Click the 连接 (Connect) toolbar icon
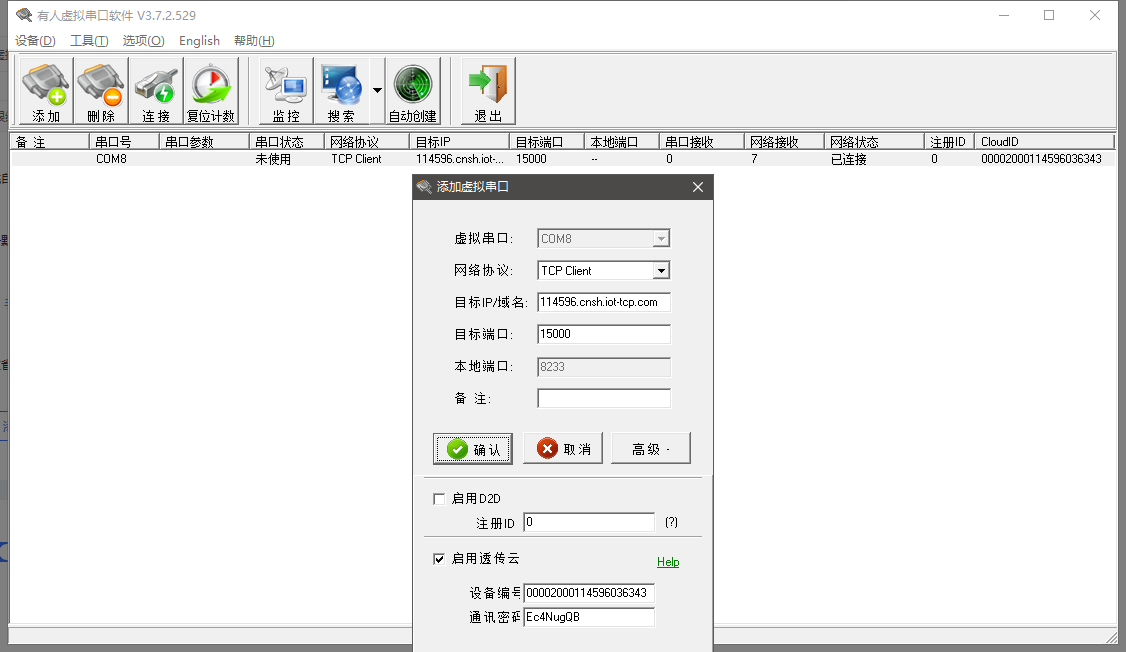 pos(156,92)
